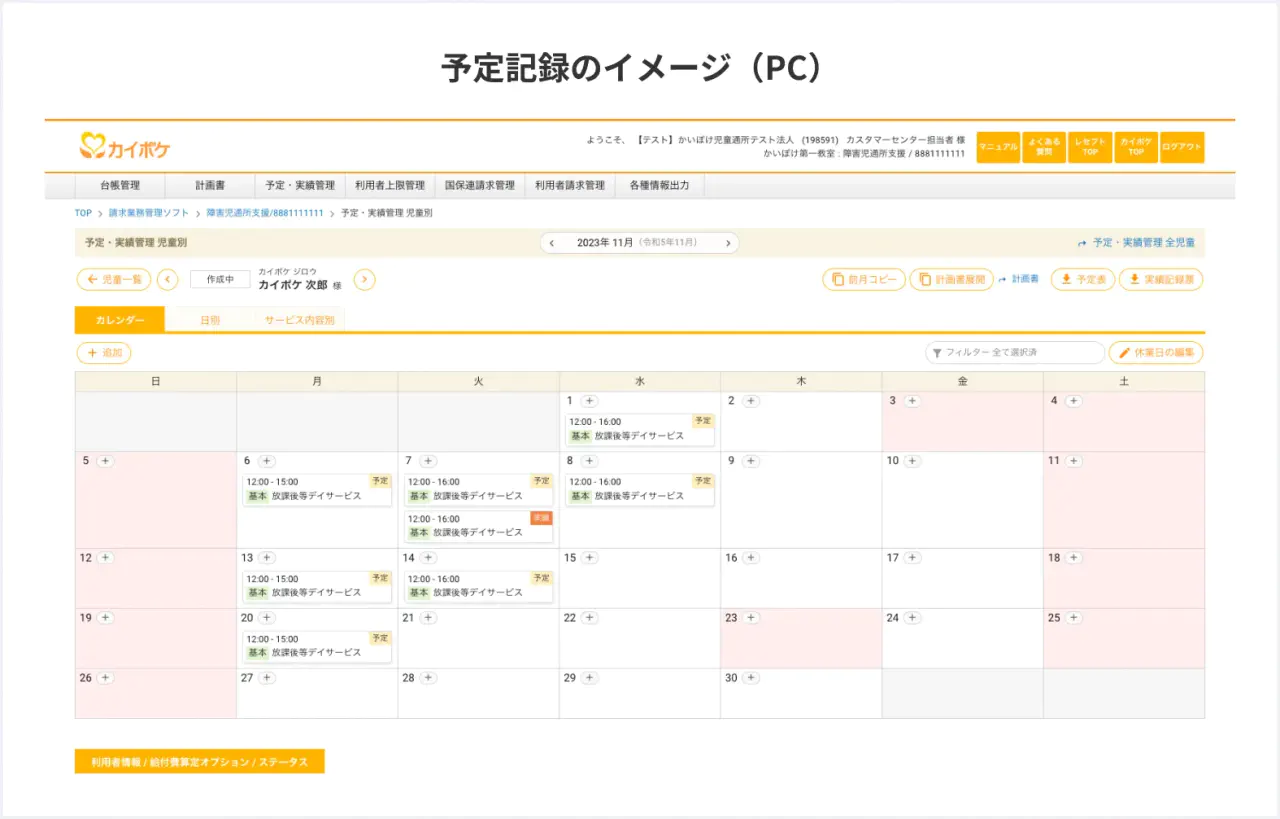This screenshot has height=819, width=1280.
Task: Click the 追加 button above calendar
Action: [104, 353]
